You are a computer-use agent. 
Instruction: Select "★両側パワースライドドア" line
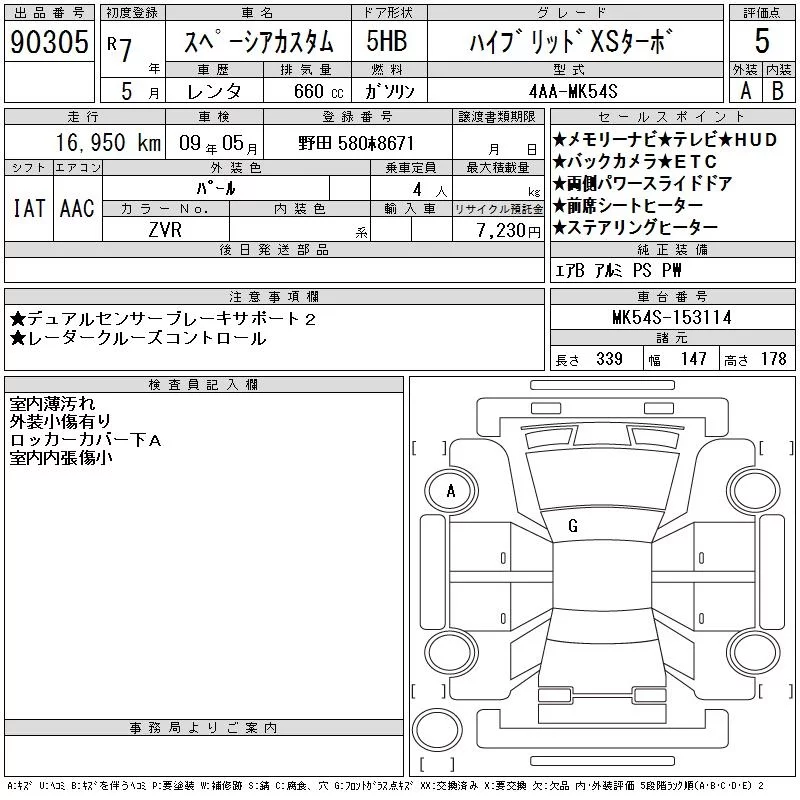point(642,184)
